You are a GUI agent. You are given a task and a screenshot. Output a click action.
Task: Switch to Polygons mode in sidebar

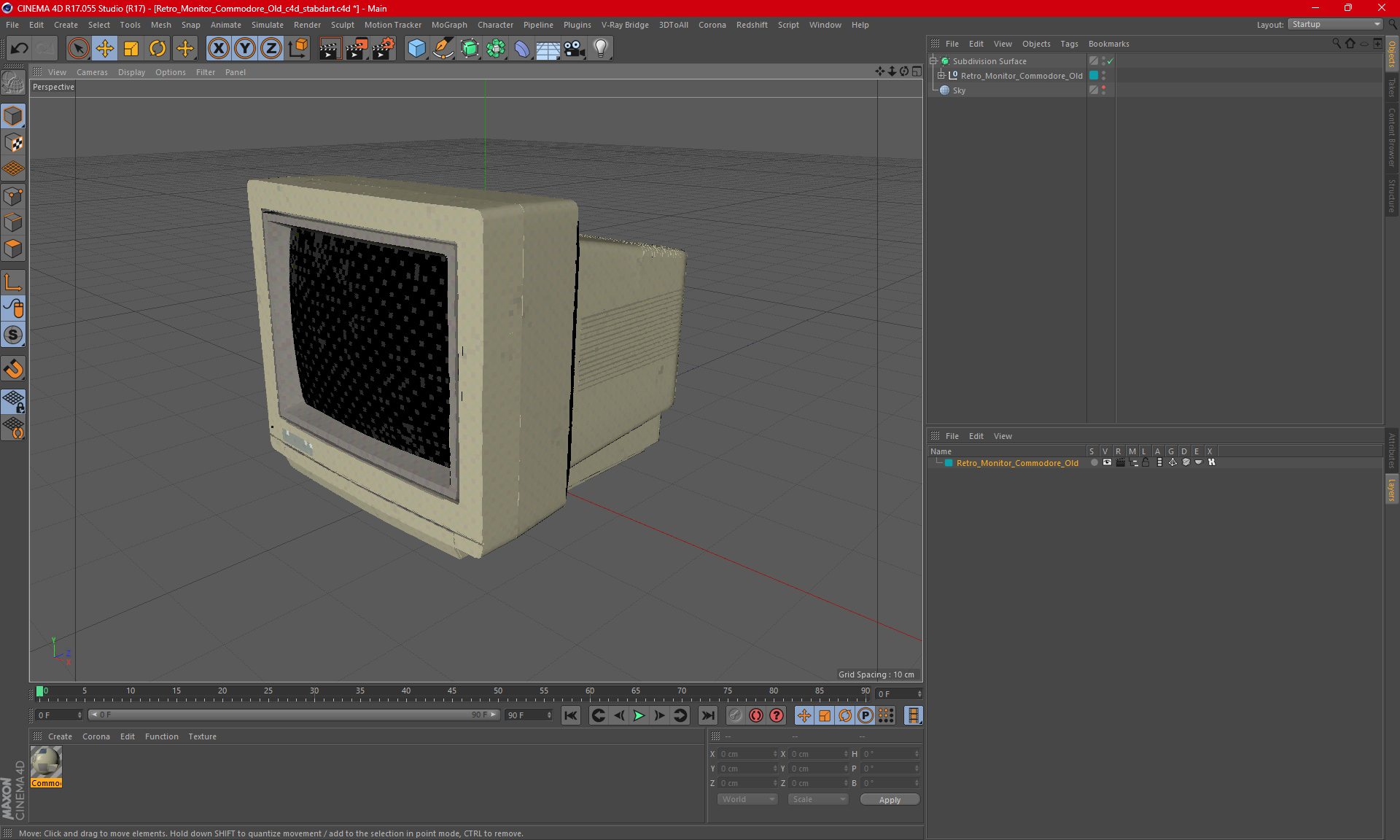[13, 249]
